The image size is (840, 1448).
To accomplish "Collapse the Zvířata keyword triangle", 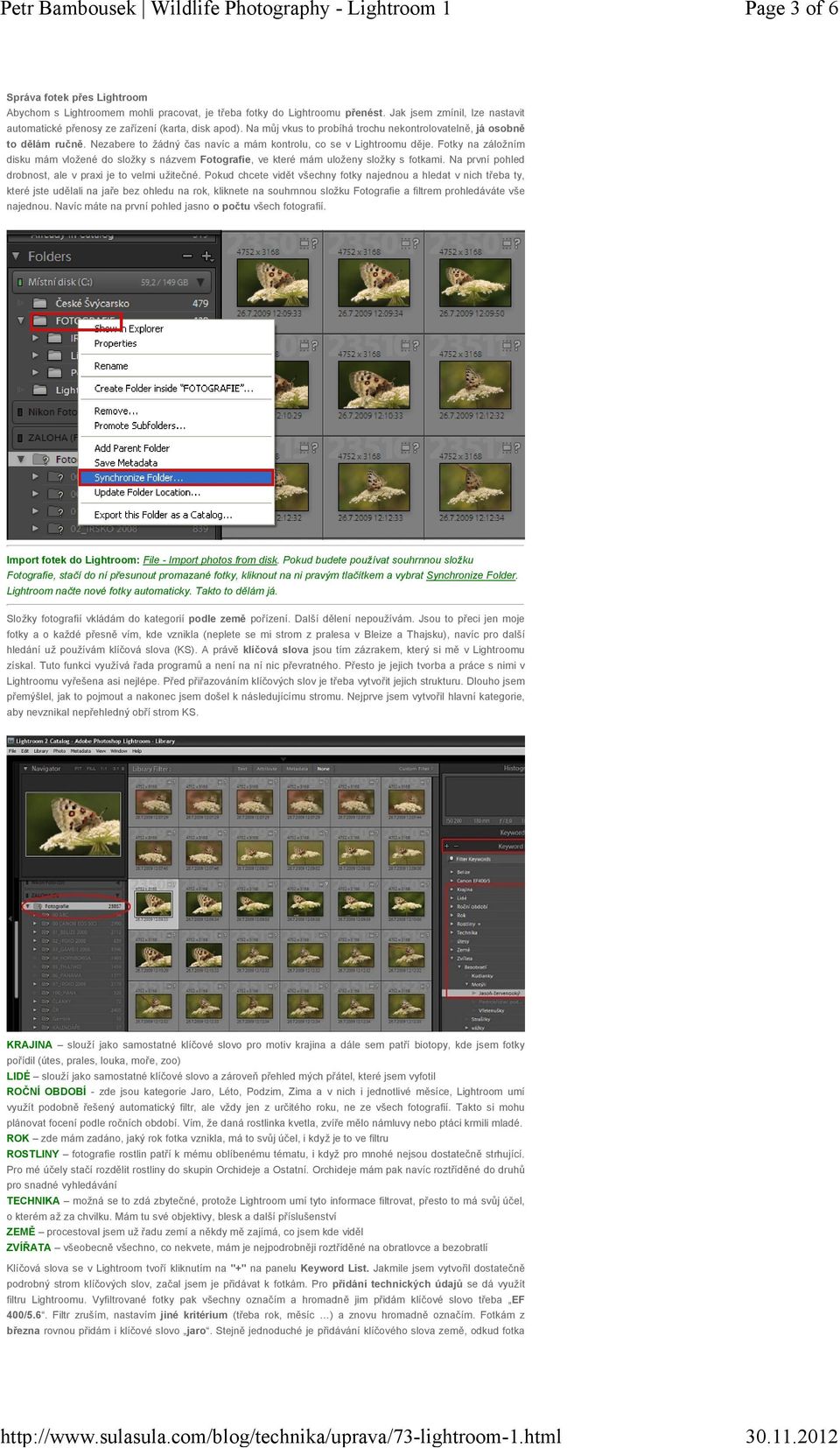I will pyautogui.click(x=451, y=959).
